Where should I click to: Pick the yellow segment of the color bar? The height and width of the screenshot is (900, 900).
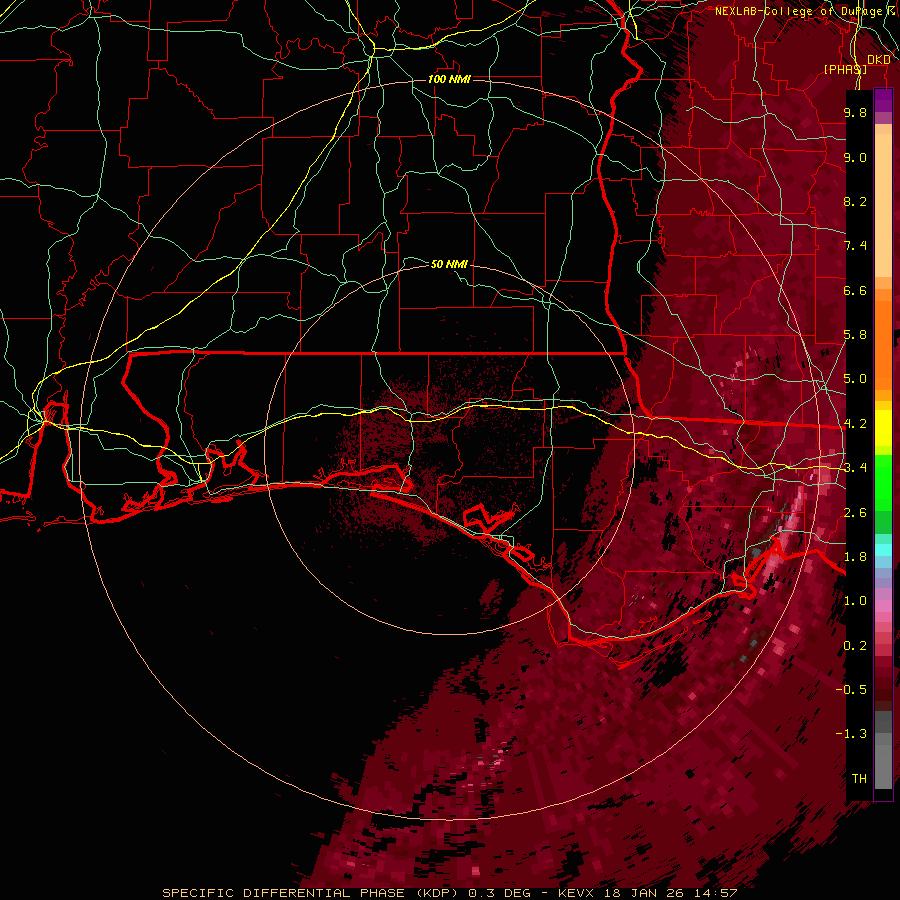(883, 428)
